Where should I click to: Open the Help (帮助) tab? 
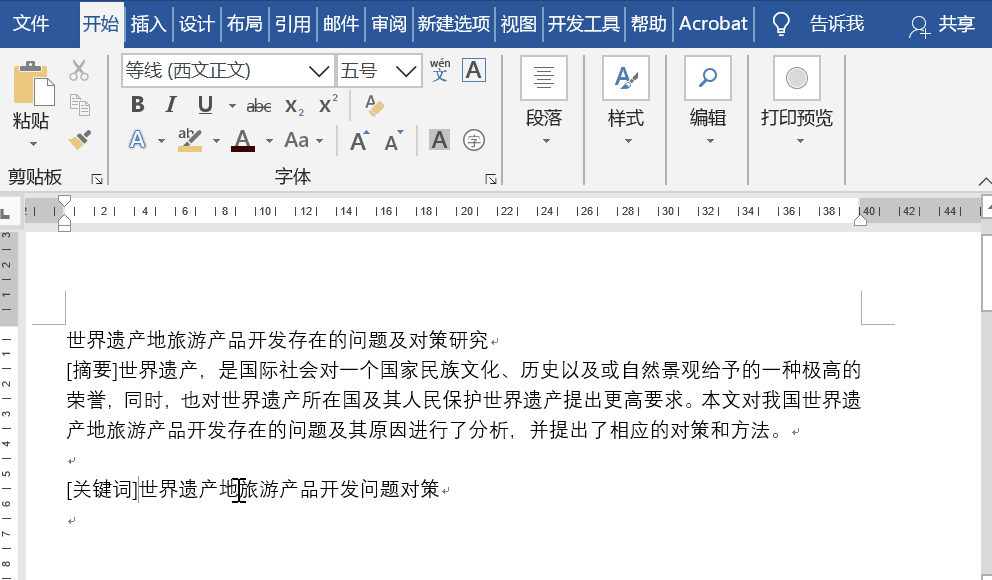(648, 23)
